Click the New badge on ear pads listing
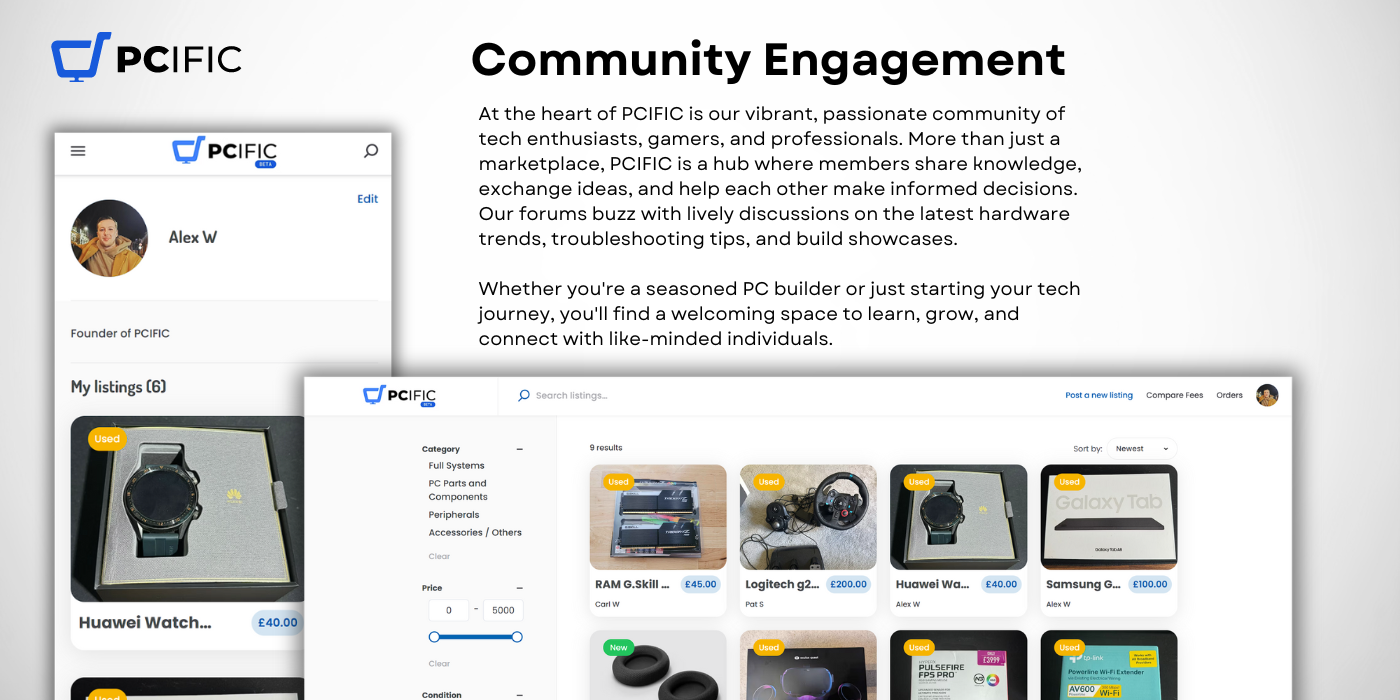The image size is (1400, 700). [618, 647]
